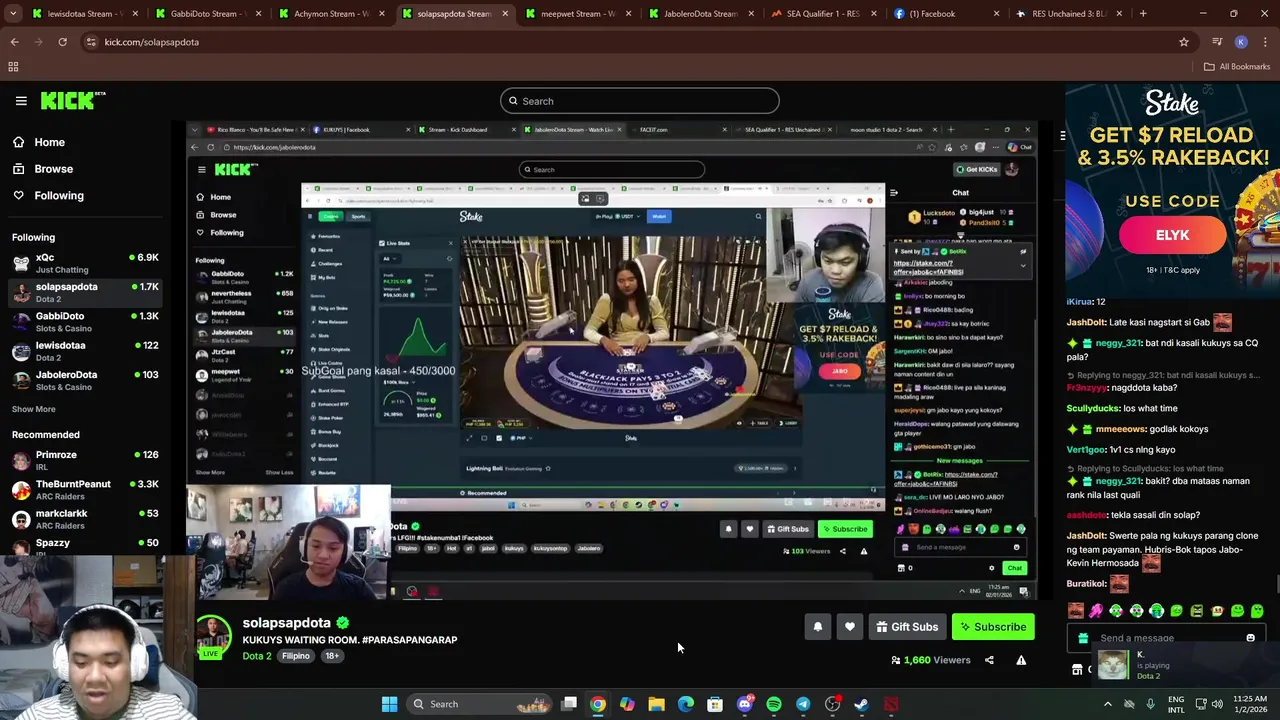Screen dimensions: 1280x720
Task: Open All Bookmarks folder
Action: click(1237, 67)
